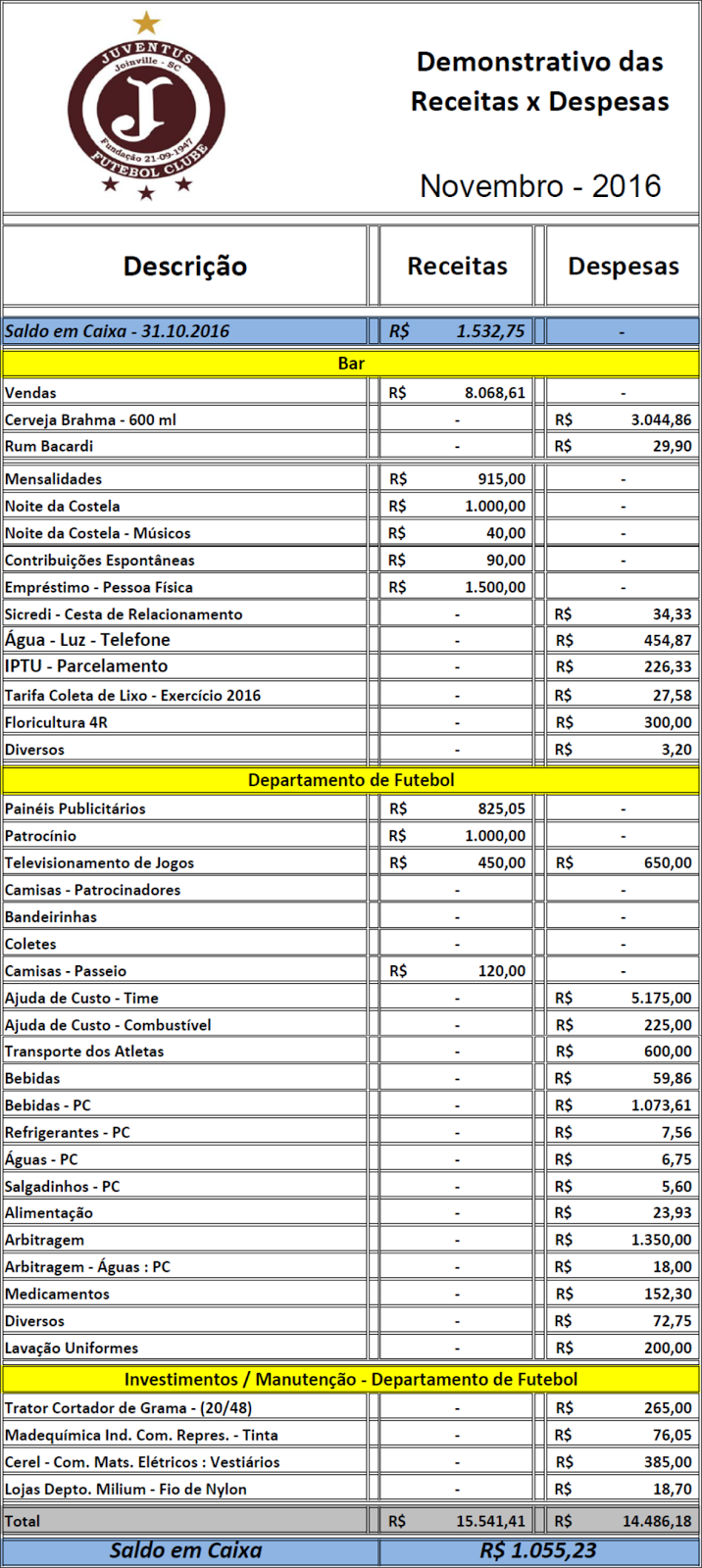Click the 'Refrigerantes - PC' row label
Viewport: 702px width, 1568px height.
coord(68,1132)
